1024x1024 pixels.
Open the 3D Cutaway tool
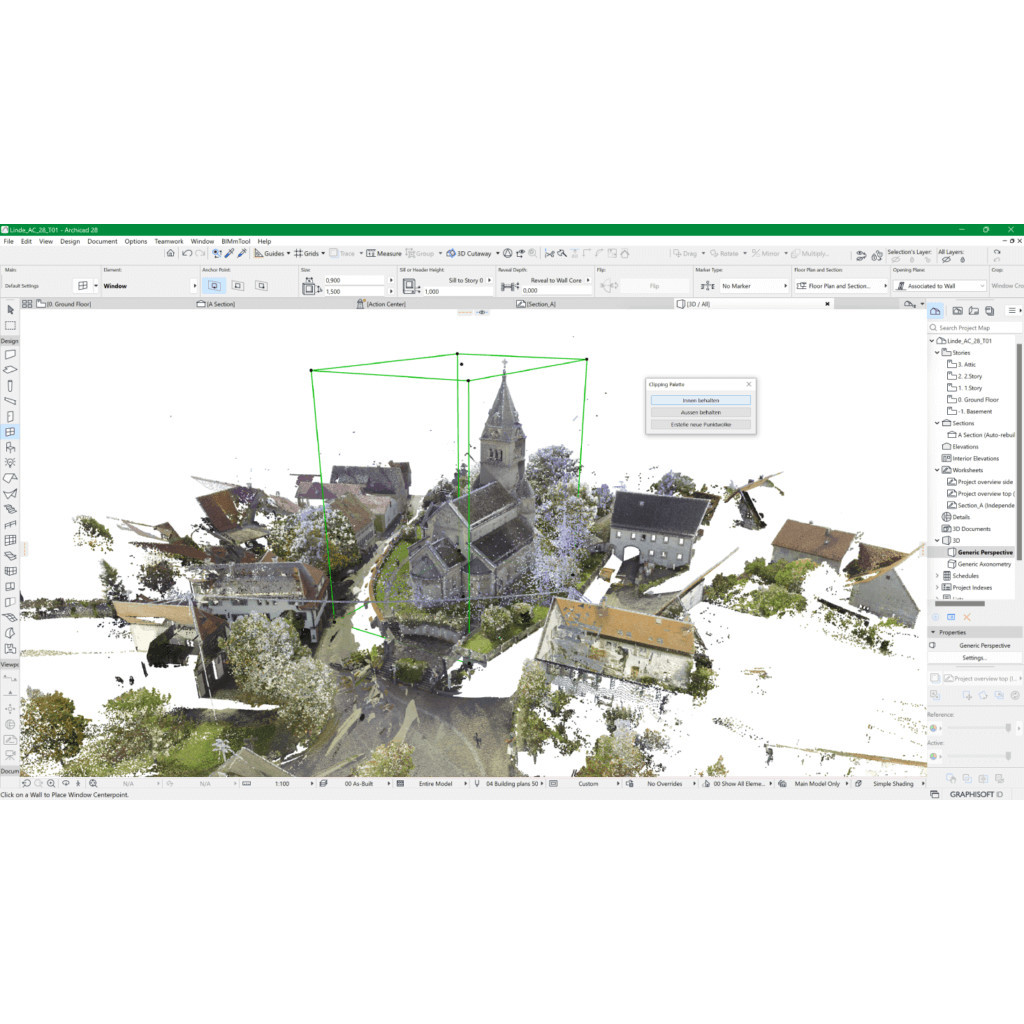point(469,254)
